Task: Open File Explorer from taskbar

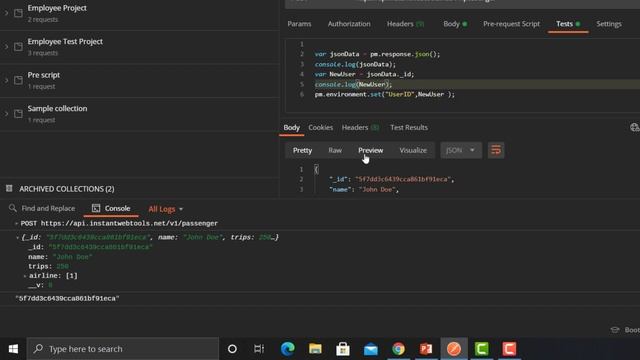Action: point(315,349)
